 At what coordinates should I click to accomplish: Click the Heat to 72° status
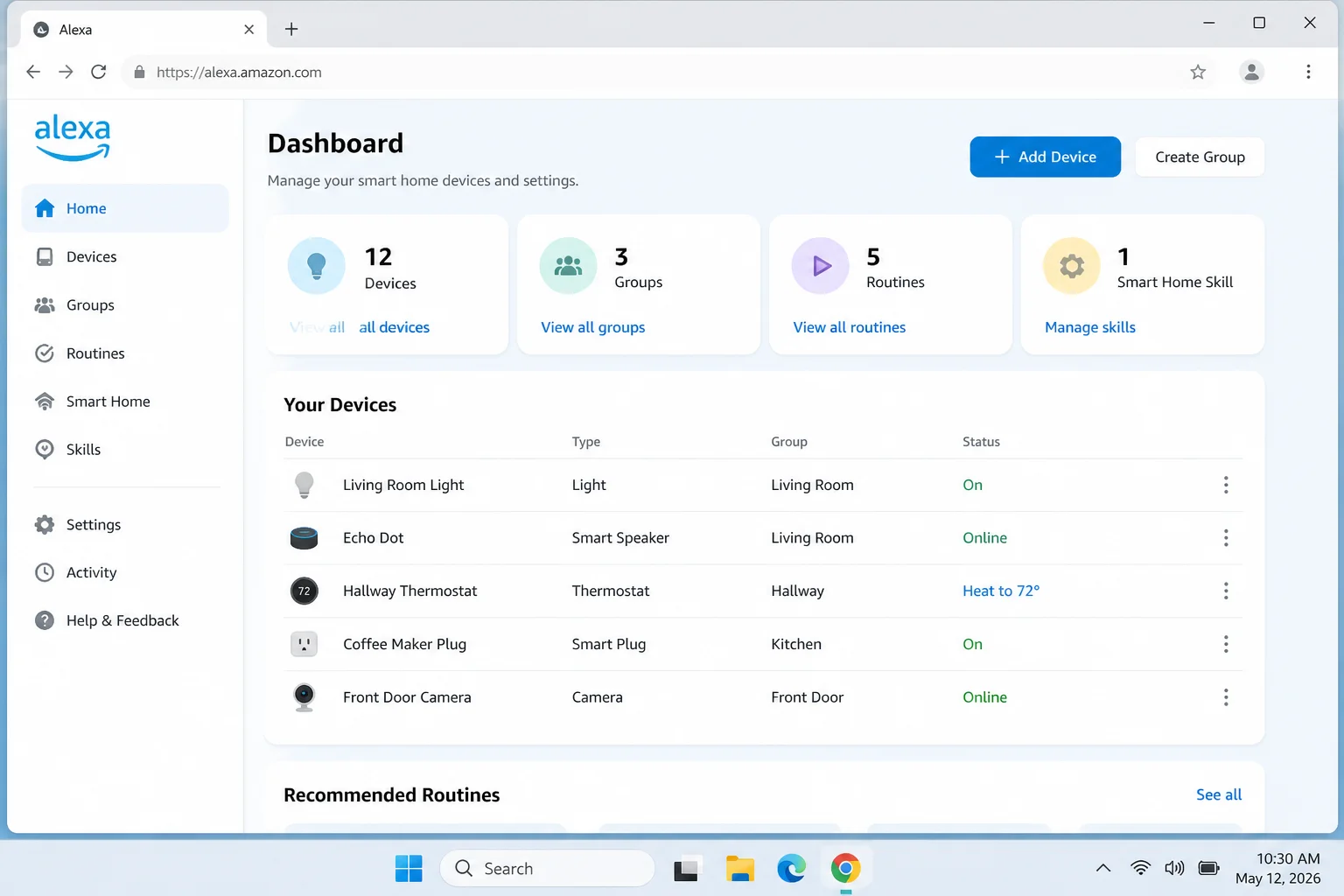[x=1001, y=591]
